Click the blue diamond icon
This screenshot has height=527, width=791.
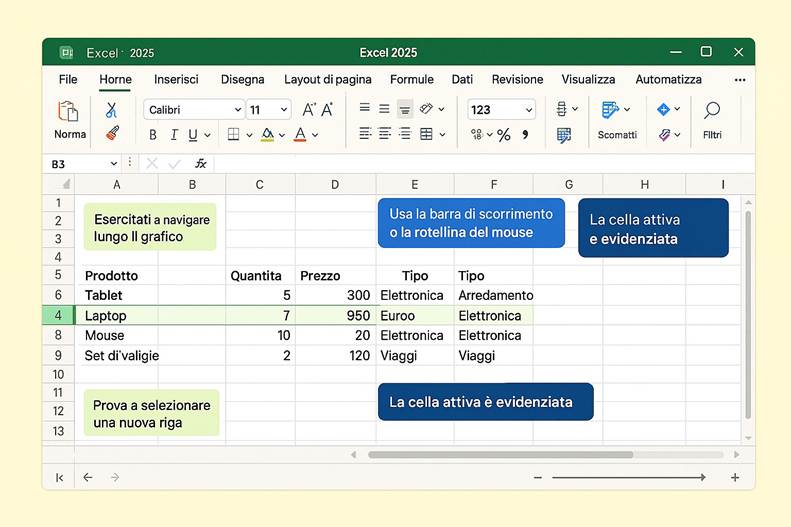(663, 109)
